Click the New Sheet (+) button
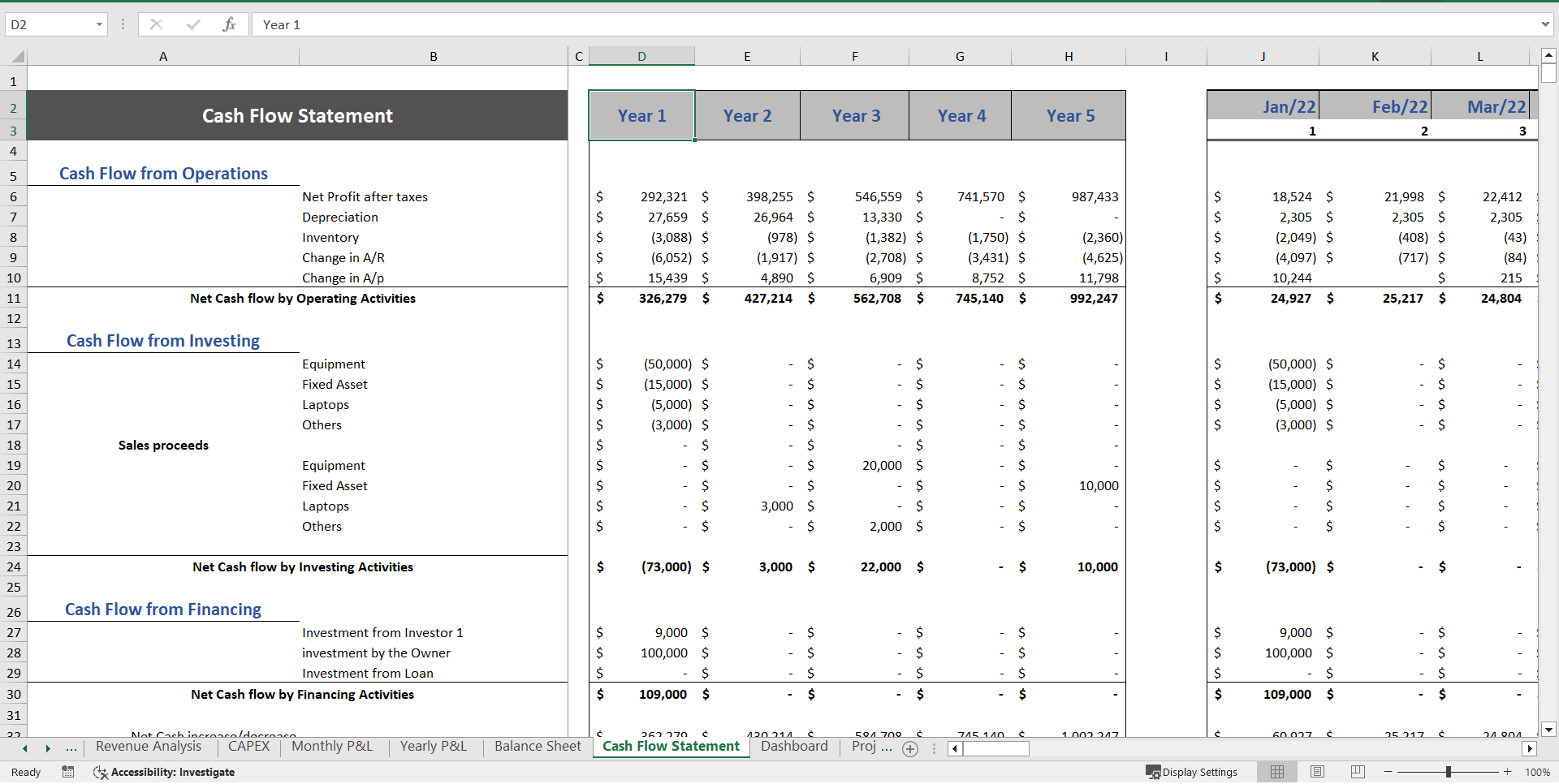This screenshot has height=784, width=1559. point(909,749)
